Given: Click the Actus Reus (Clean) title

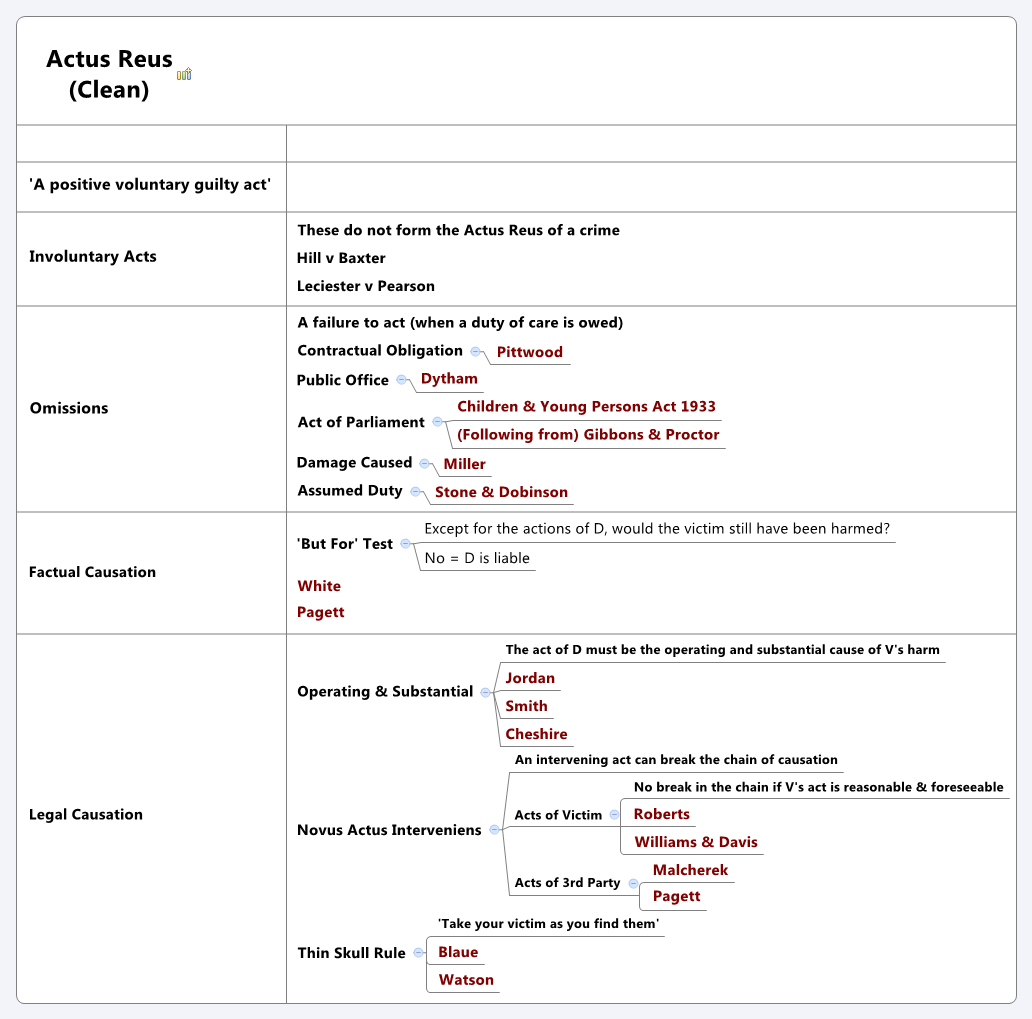Looking at the screenshot, I should 109,74.
